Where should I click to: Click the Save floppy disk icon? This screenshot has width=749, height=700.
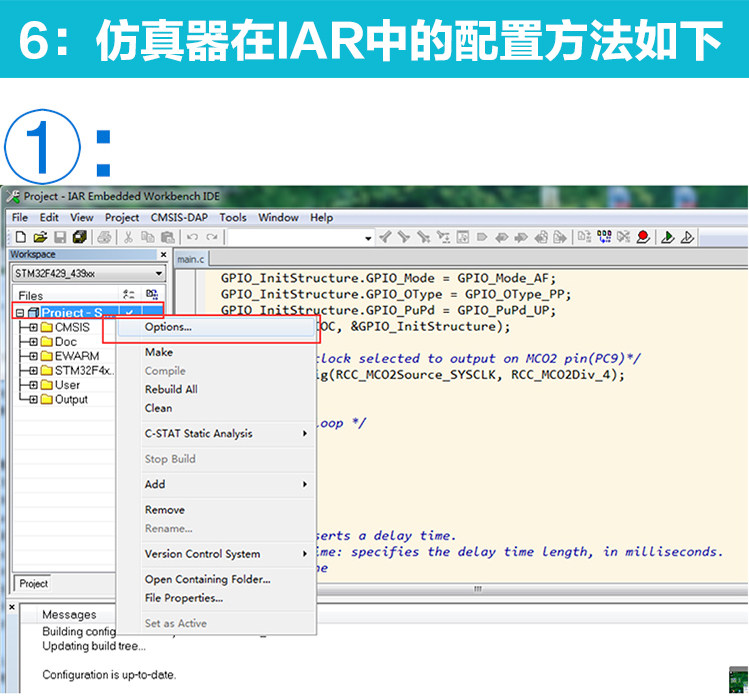[x=60, y=237]
